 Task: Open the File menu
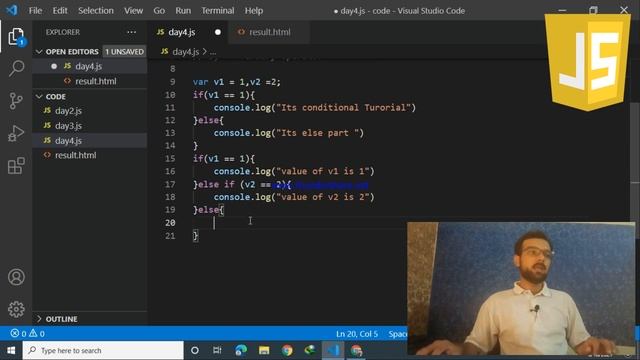tap(35, 11)
